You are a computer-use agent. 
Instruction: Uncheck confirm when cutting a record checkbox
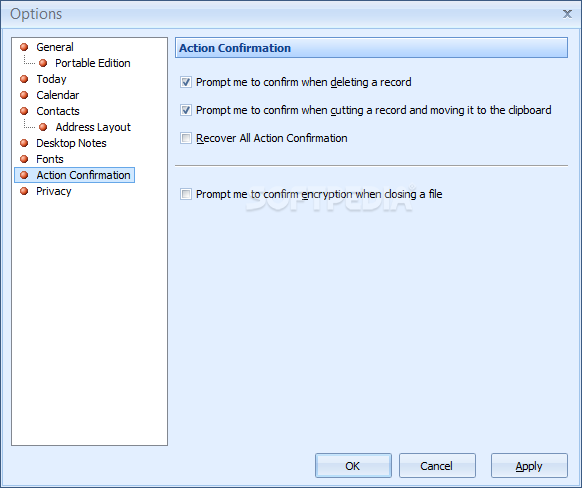pyautogui.click(x=186, y=110)
